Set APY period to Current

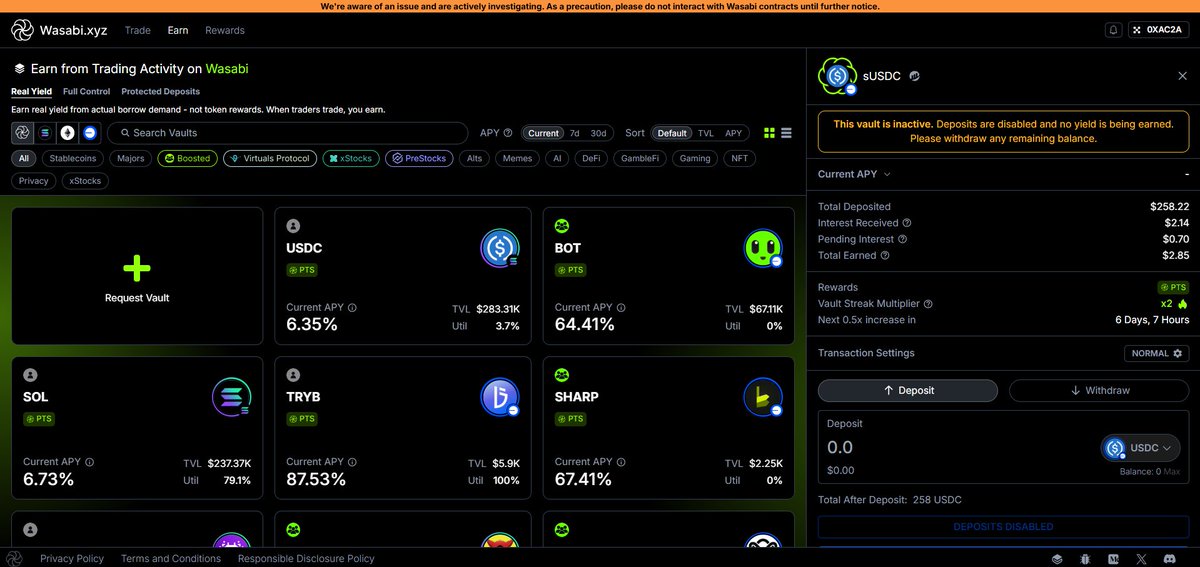coord(544,133)
